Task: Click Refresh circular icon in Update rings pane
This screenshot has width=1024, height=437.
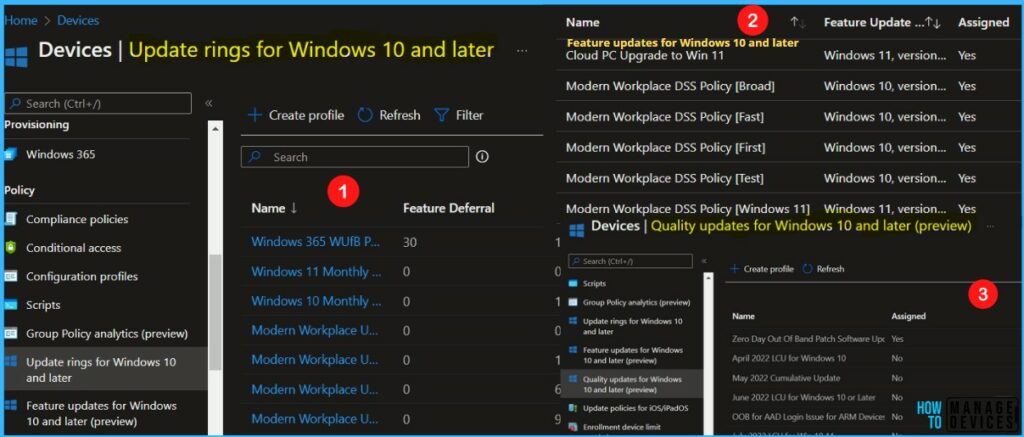Action: (x=365, y=115)
